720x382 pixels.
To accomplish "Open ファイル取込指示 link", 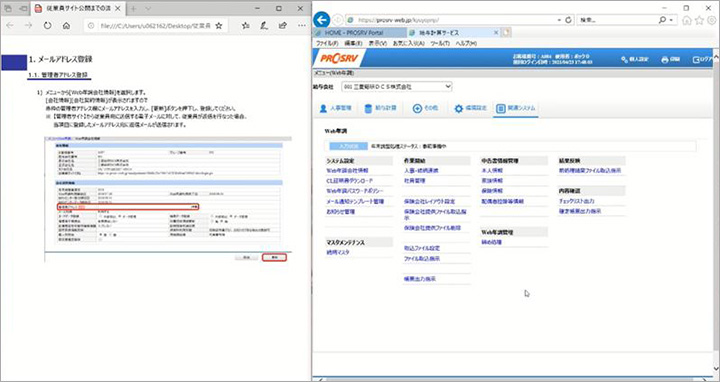I will click(x=422, y=258).
